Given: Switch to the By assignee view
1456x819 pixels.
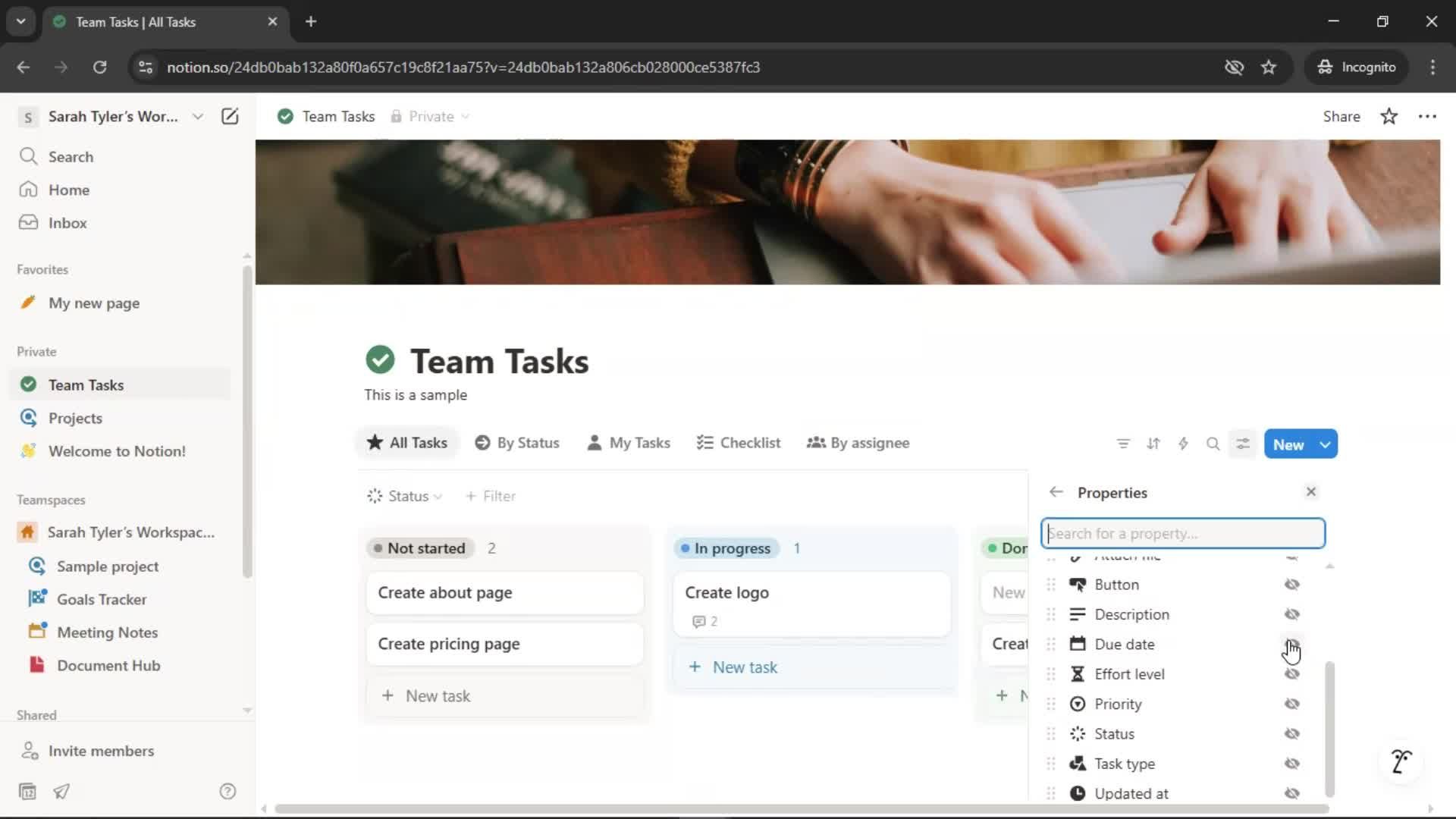Looking at the screenshot, I should 858,443.
